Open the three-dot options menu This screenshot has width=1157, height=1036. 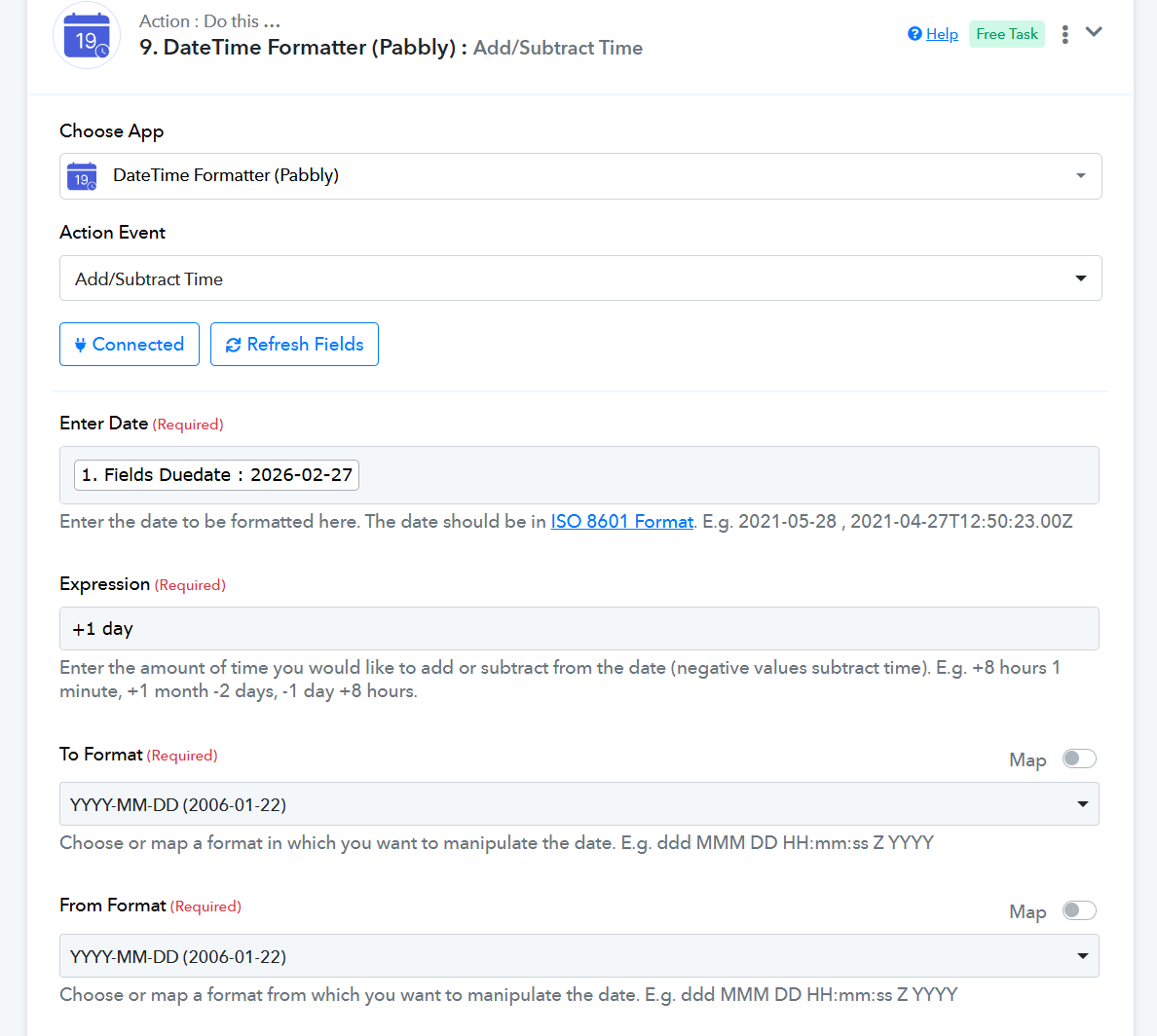(1064, 34)
